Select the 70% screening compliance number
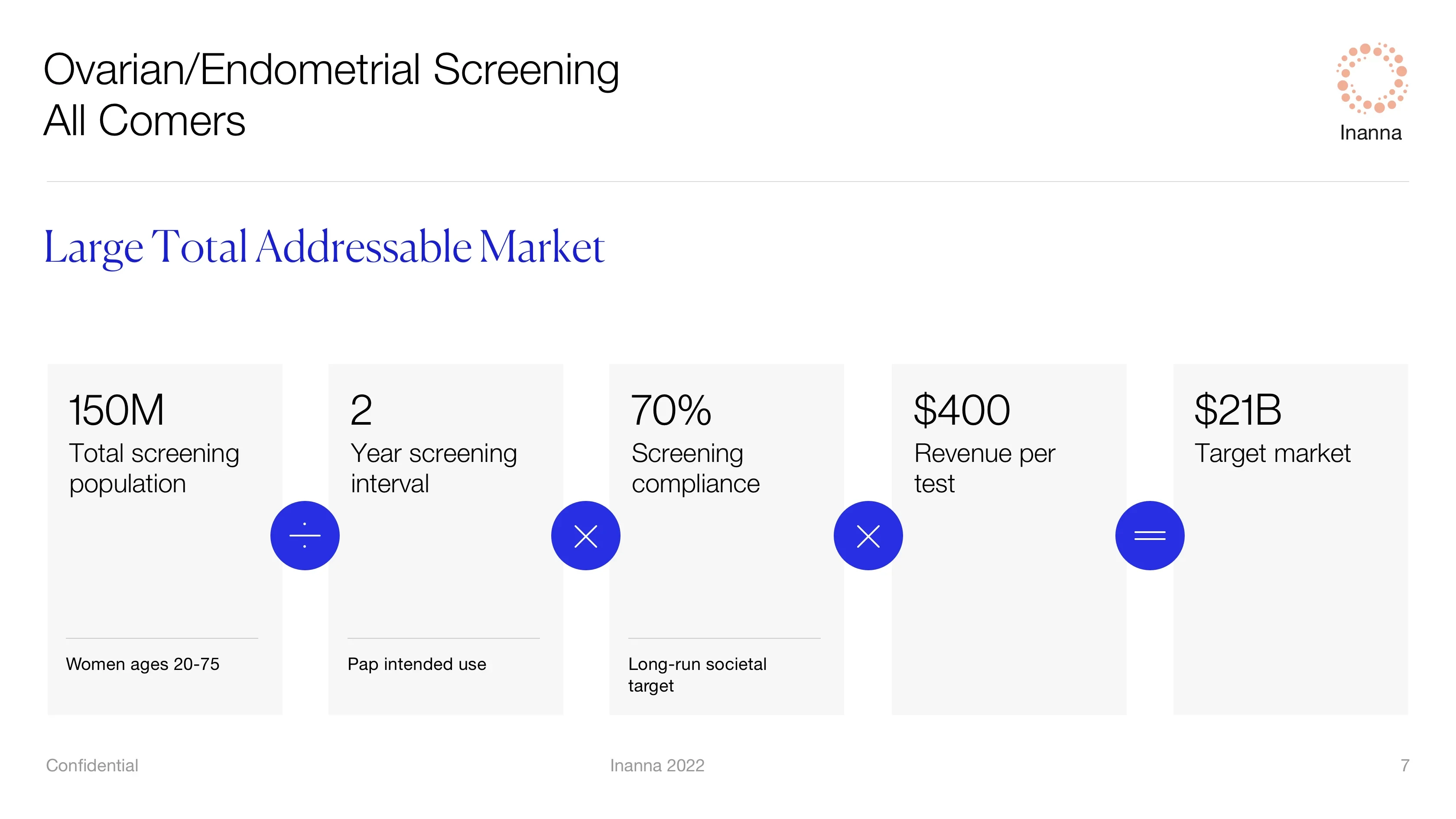Viewport: 1456px width, 819px height. pyautogui.click(x=671, y=410)
